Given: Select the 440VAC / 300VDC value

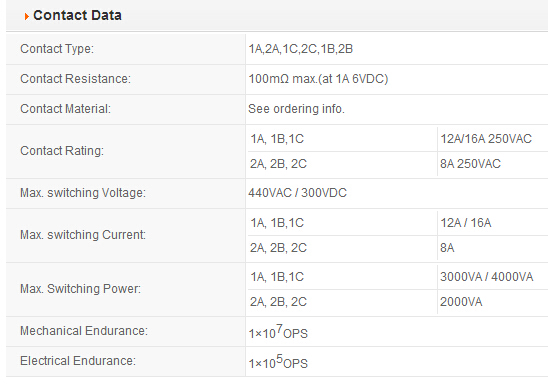Looking at the screenshot, I should point(297,193).
